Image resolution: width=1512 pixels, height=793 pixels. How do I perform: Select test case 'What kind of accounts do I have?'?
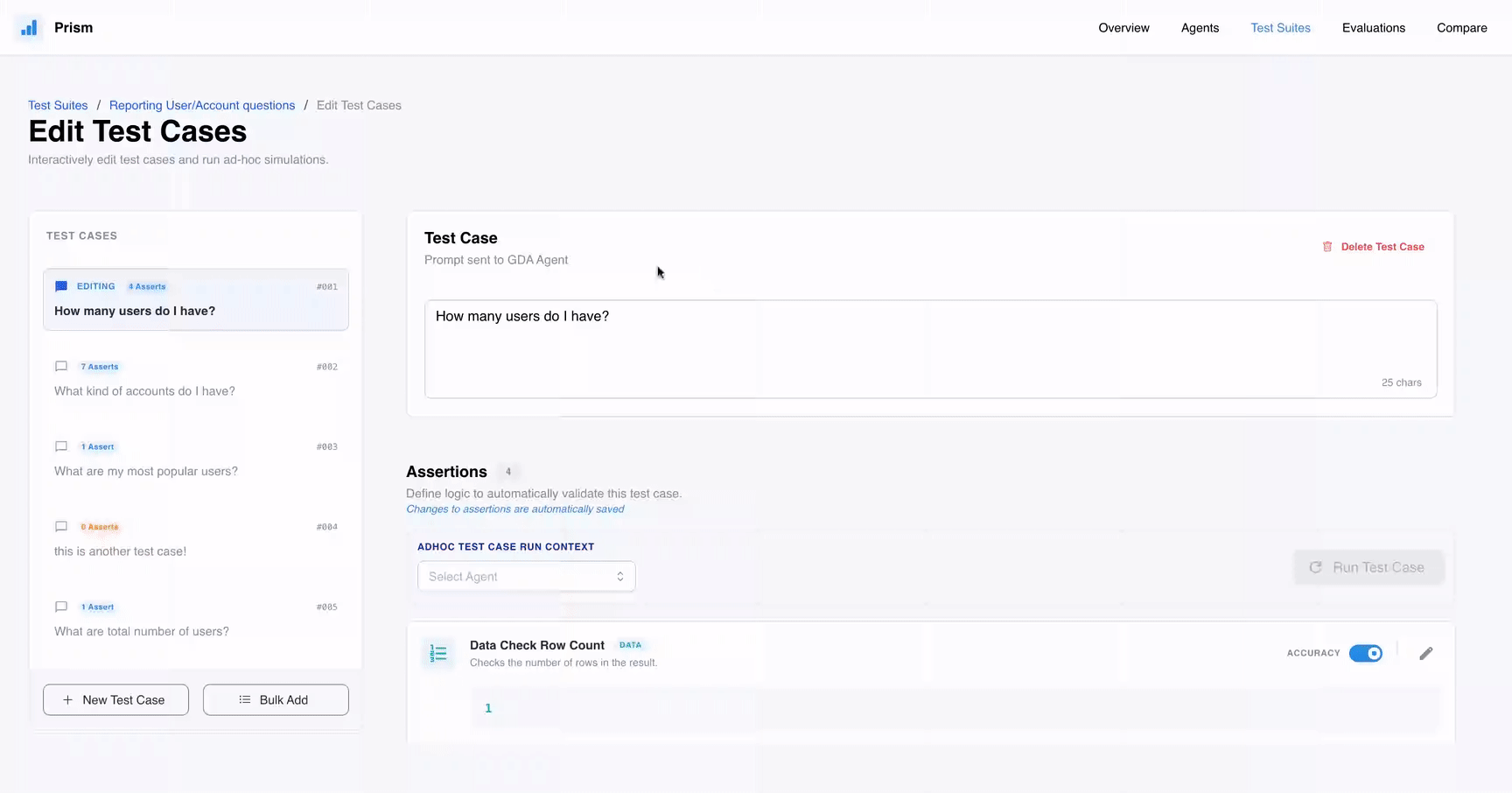196,380
